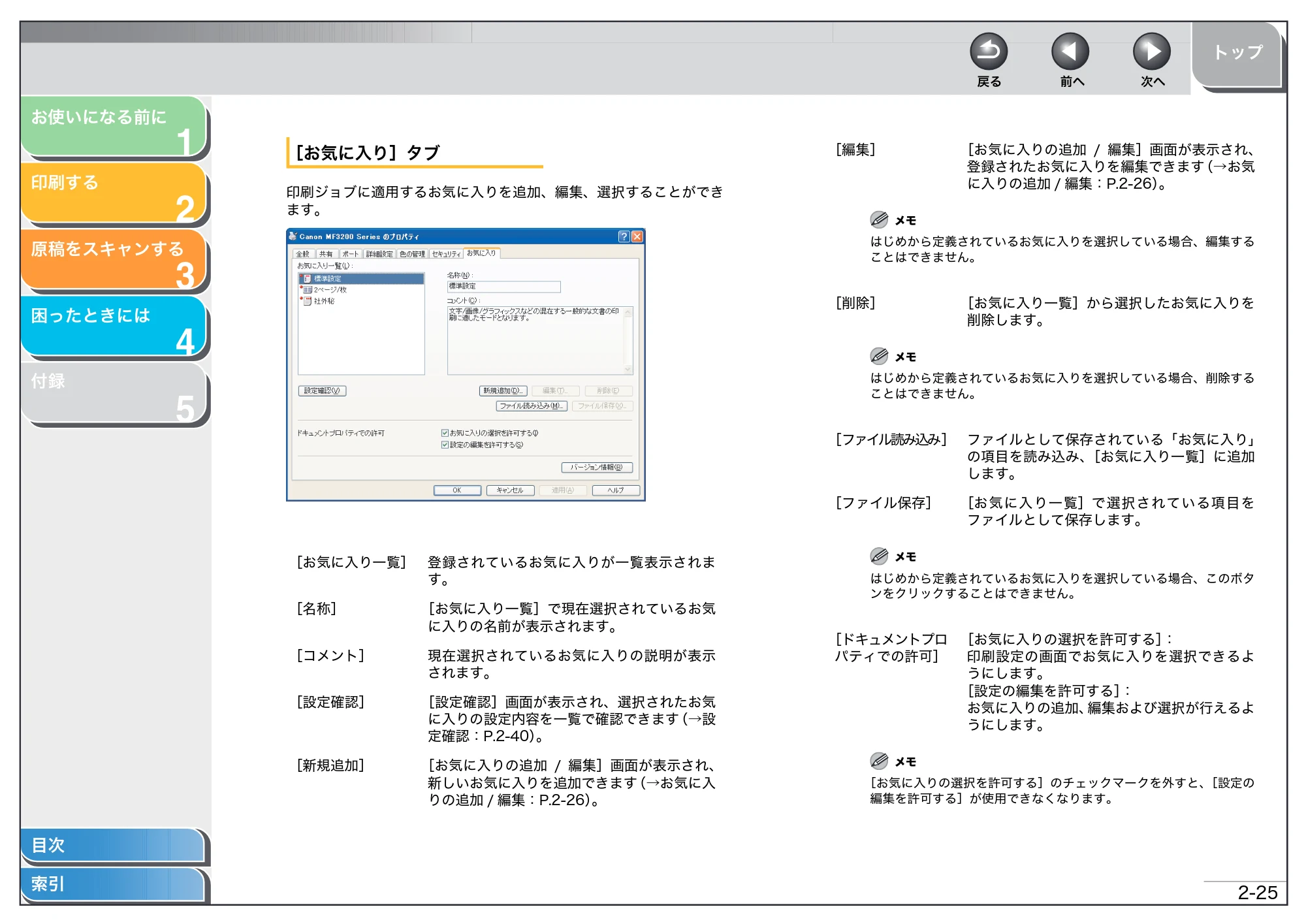Click the help question mark in dialog title bar
The image size is (1306, 924).
point(624,236)
